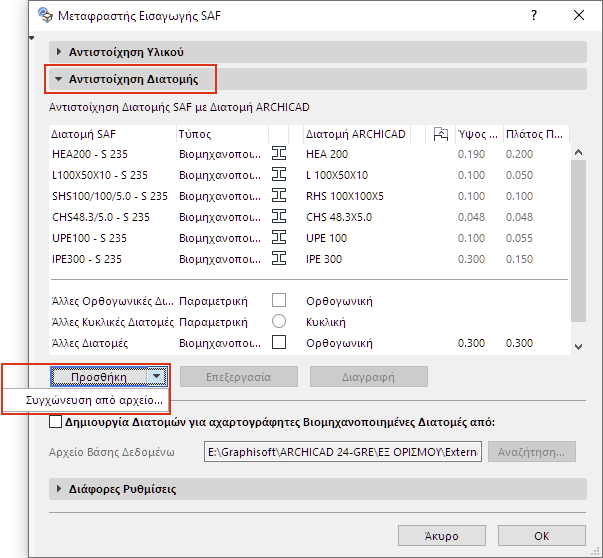This screenshot has width=603, height=558.
Task: Click the I-beam profile icon in L100X50X10 row
Action: [279, 175]
